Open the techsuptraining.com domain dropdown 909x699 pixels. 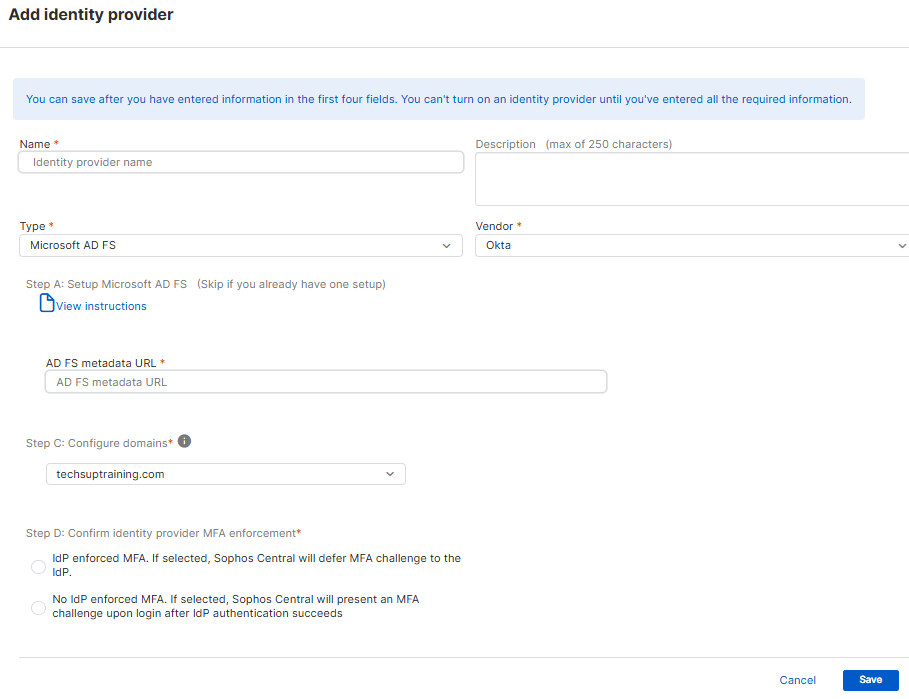pyautogui.click(x=225, y=474)
